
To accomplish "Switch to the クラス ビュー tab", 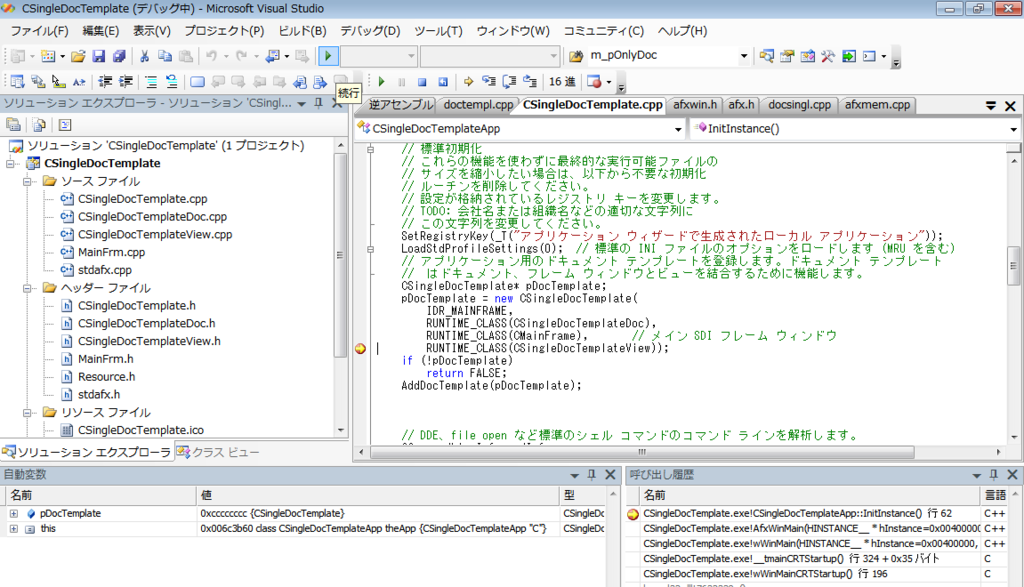I will pos(219,452).
